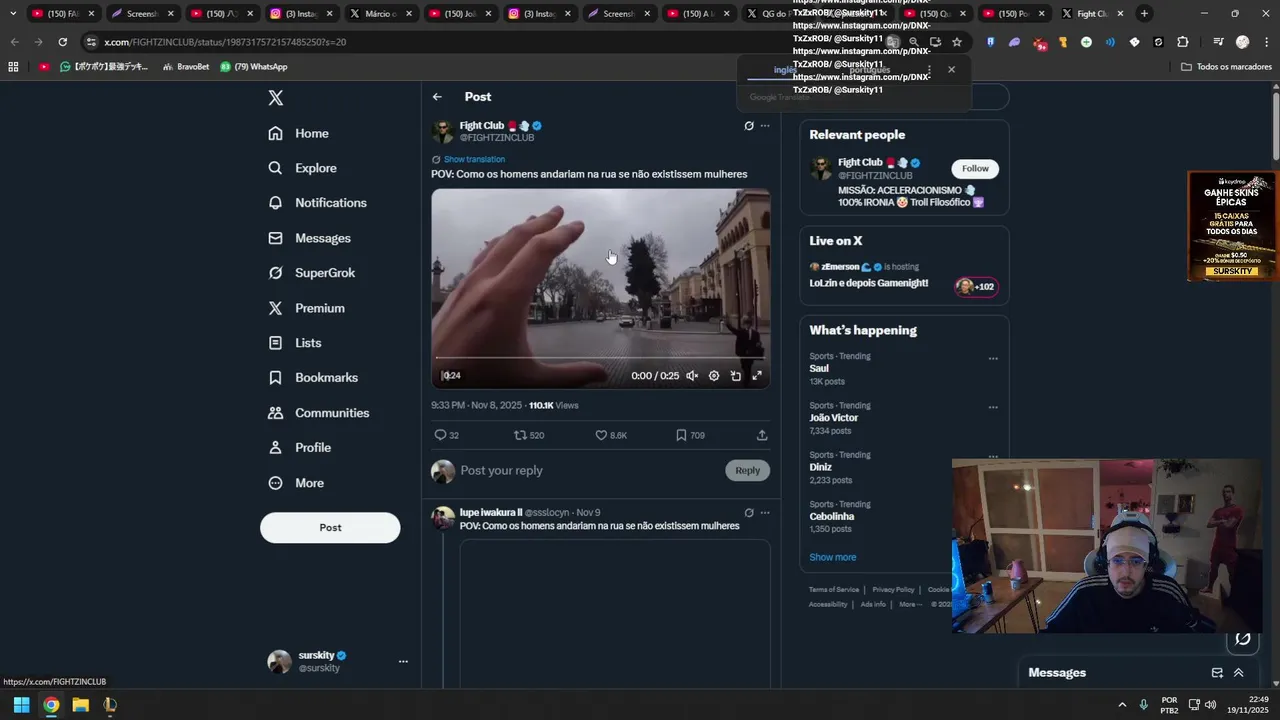
Task: Expand video to fullscreen
Action: (x=757, y=376)
